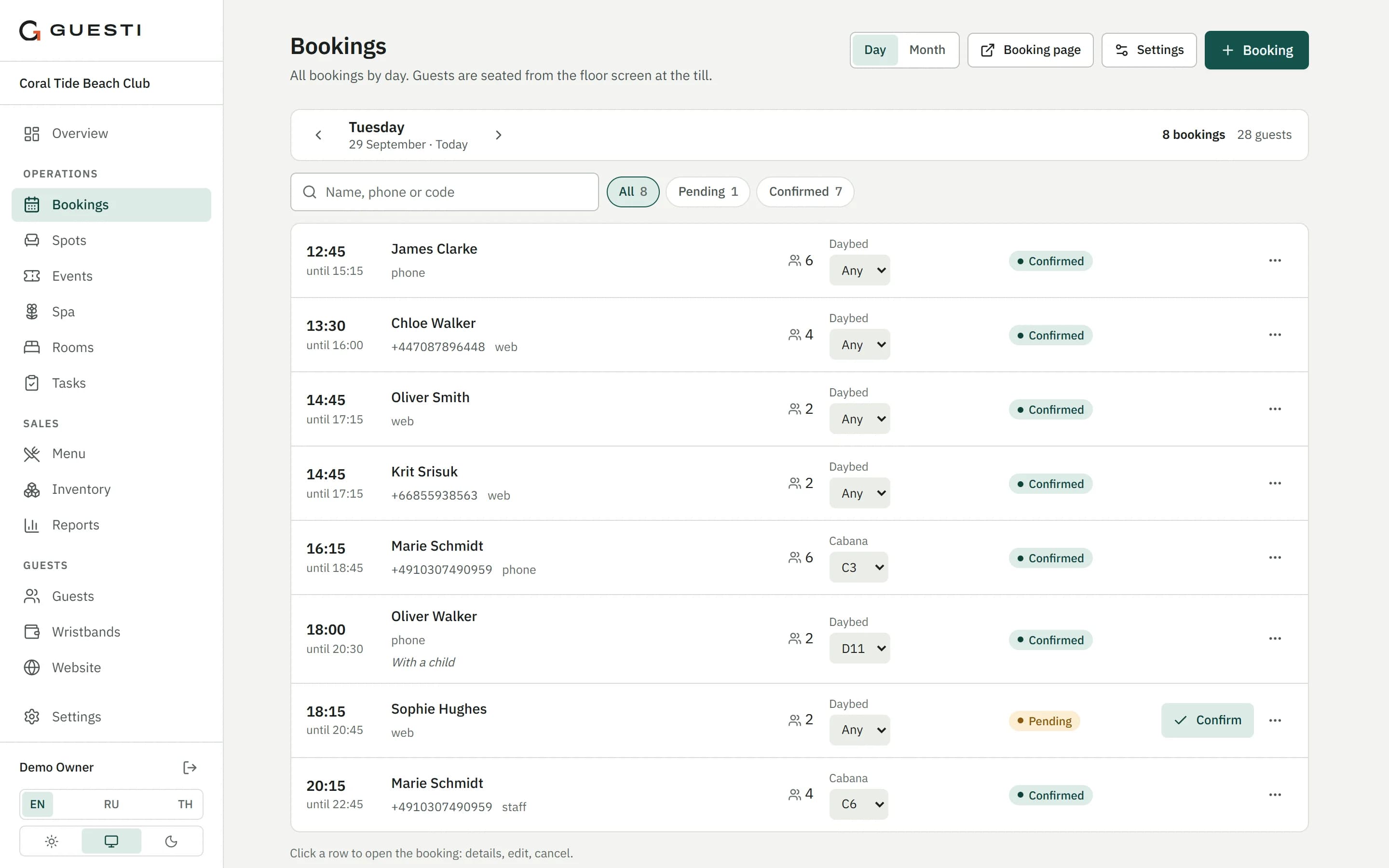
Task: Filter by Confirmed 7
Action: [x=805, y=192]
